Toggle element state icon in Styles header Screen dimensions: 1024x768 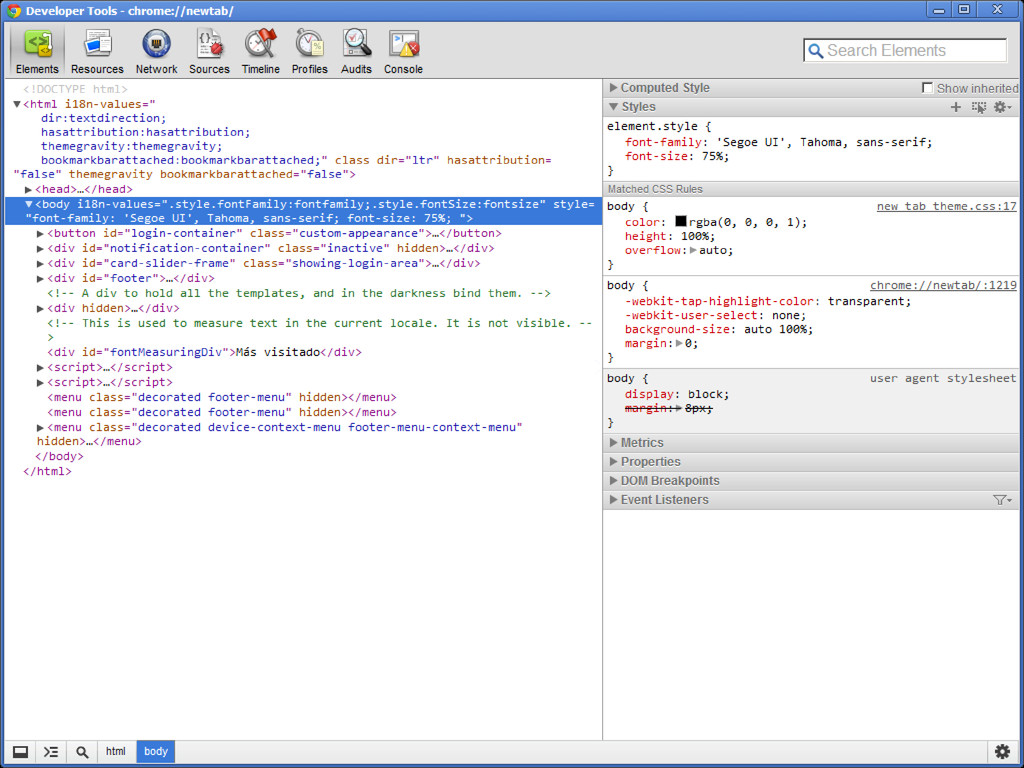[978, 107]
